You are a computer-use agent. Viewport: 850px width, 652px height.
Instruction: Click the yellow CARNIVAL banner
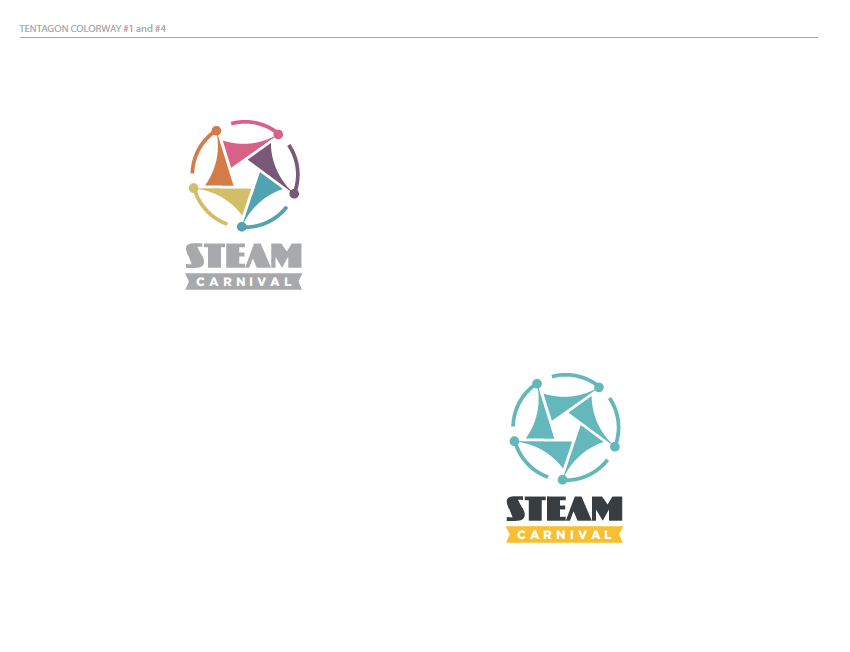click(x=564, y=535)
